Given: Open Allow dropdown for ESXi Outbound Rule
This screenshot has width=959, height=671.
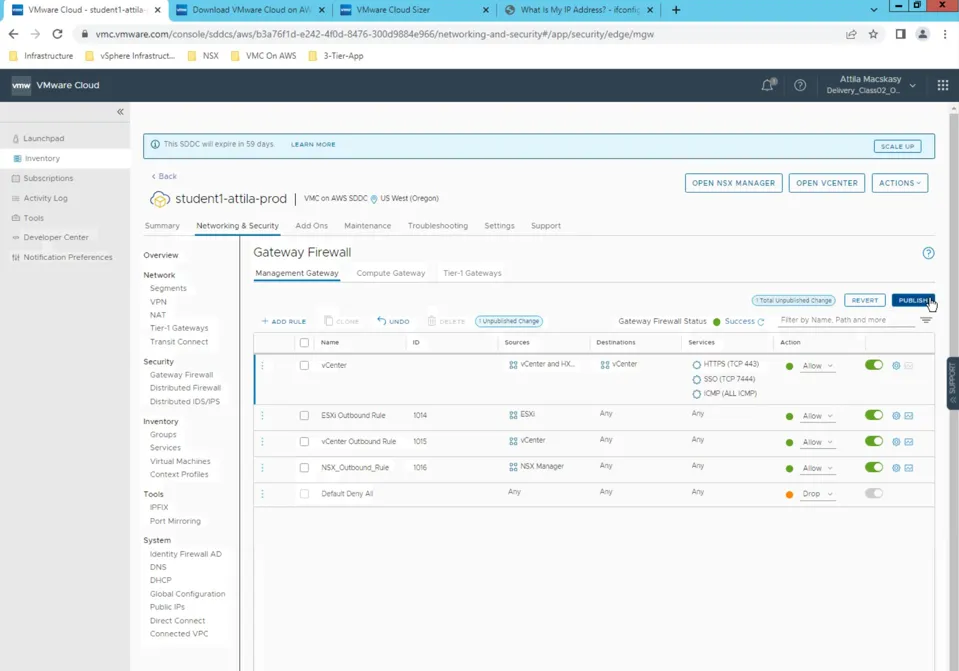Looking at the screenshot, I should [817, 416].
